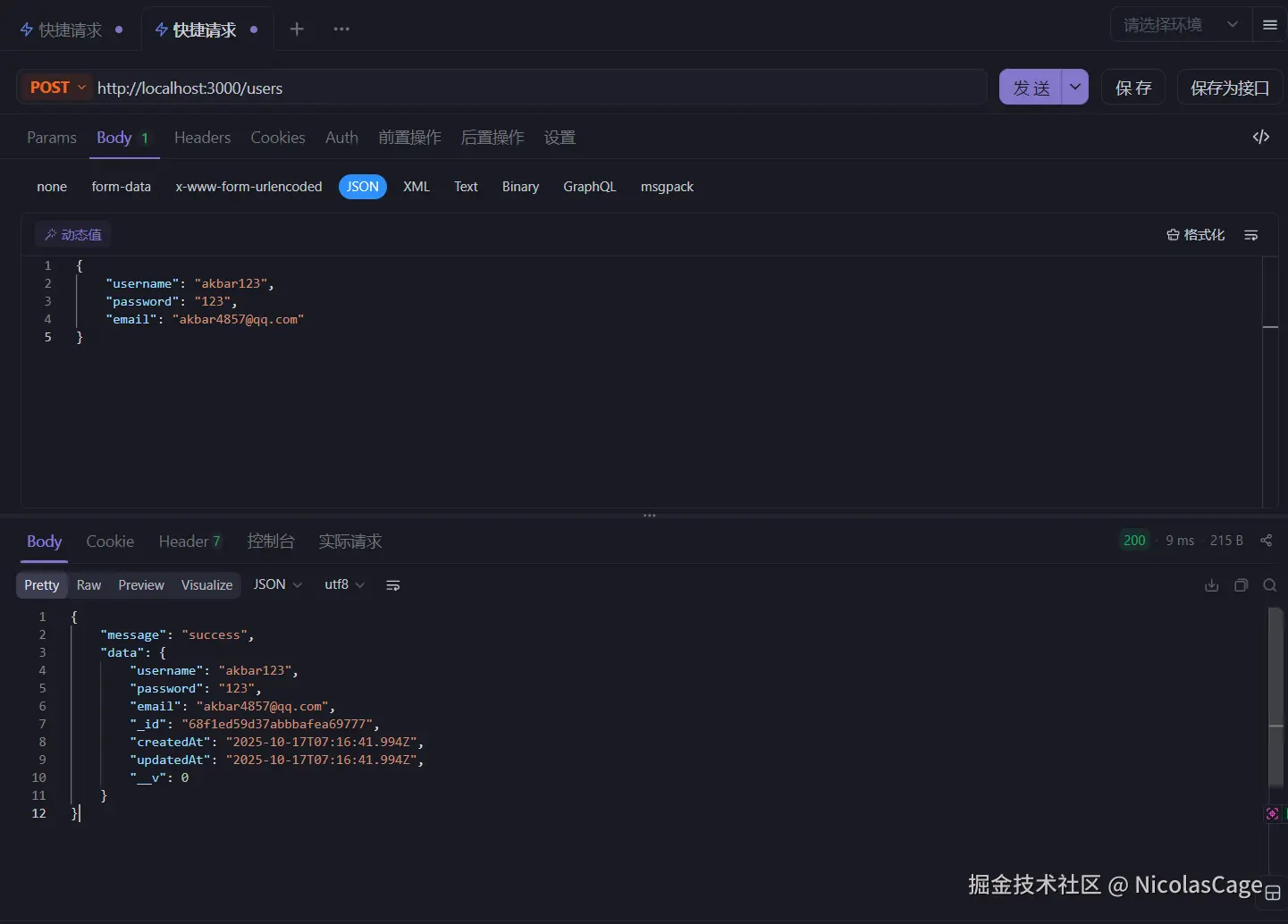Image resolution: width=1288 pixels, height=924 pixels.
Task: Copy the response body to clipboard
Action: pos(1241,585)
